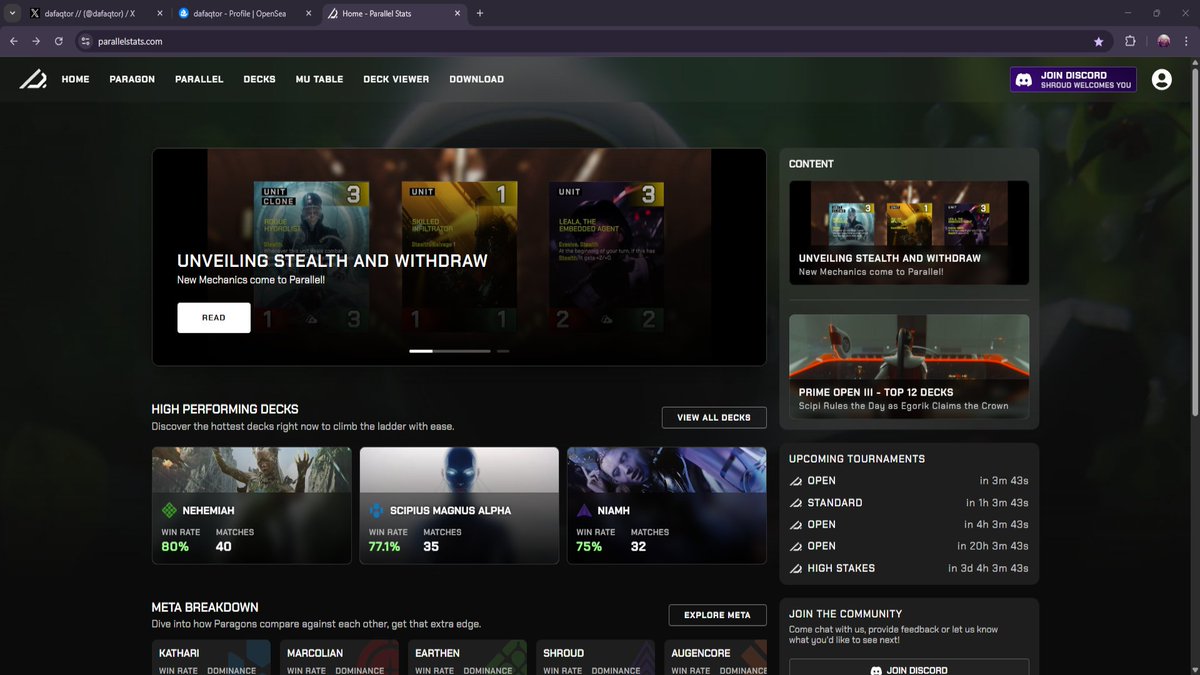Open the DOWNLOAD nav item
1200x675 pixels.
[476, 80]
